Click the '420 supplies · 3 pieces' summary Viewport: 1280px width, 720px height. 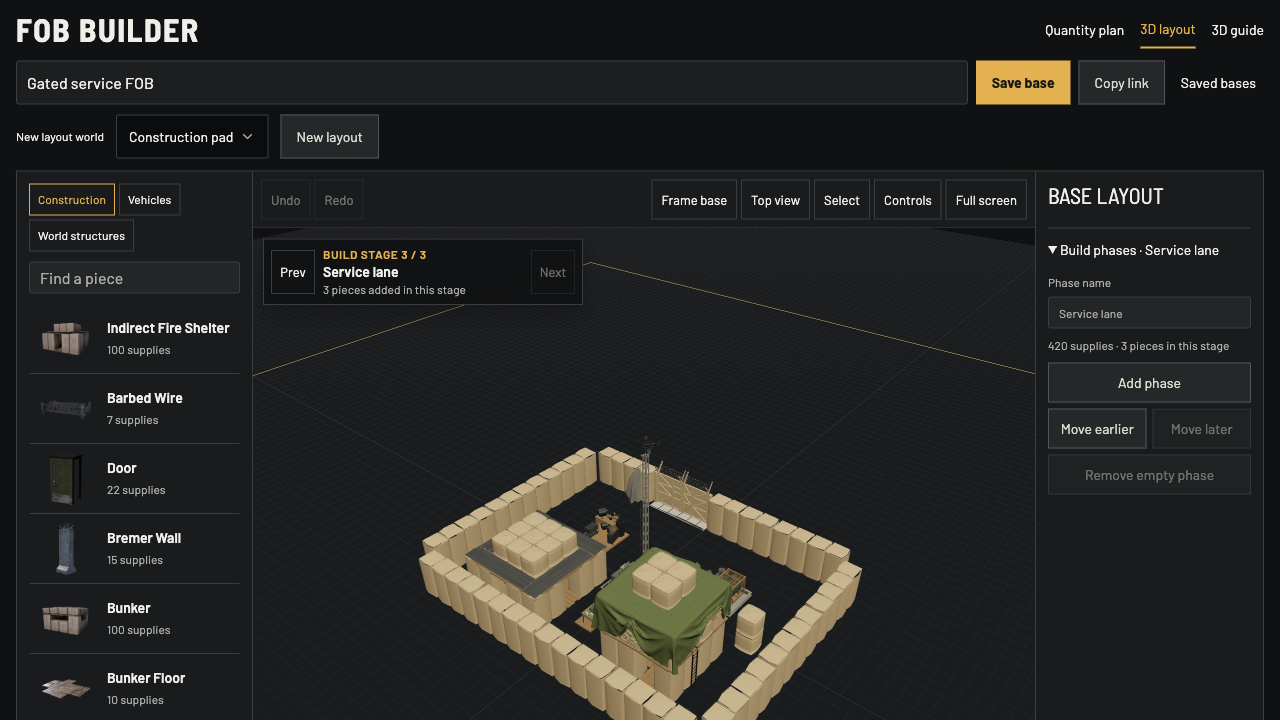pos(1138,346)
